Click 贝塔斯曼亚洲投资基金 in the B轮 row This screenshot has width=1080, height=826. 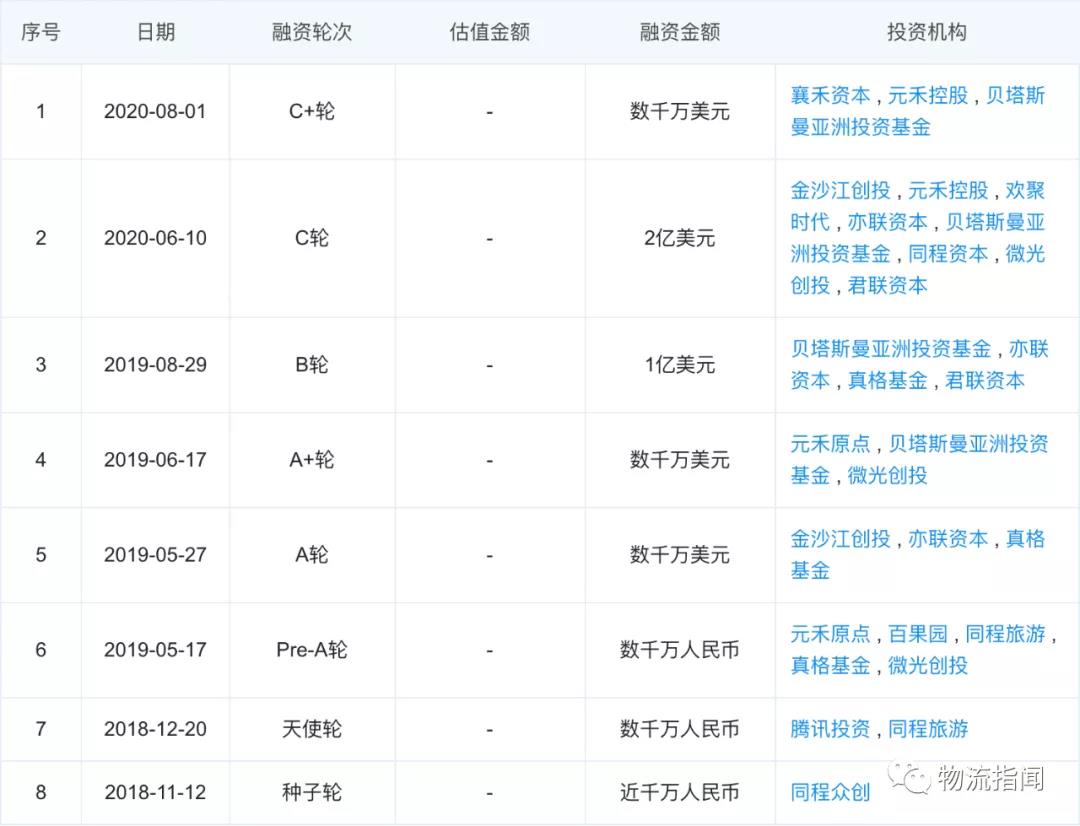click(x=891, y=349)
